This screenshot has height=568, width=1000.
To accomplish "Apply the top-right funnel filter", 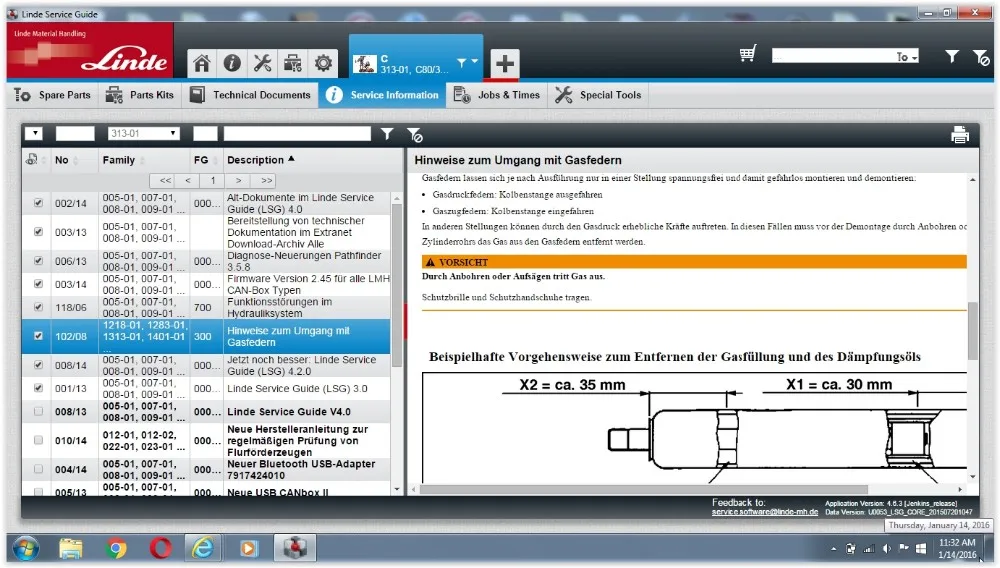I will (x=952, y=57).
